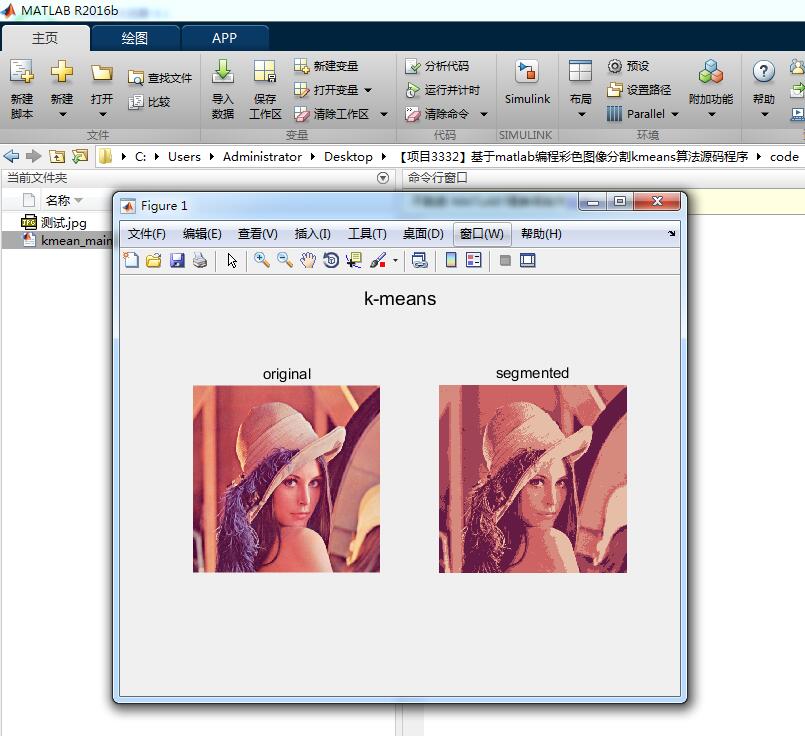Toggle Insert Legend in Figure 1
The image size is (805, 736).
(x=473, y=260)
